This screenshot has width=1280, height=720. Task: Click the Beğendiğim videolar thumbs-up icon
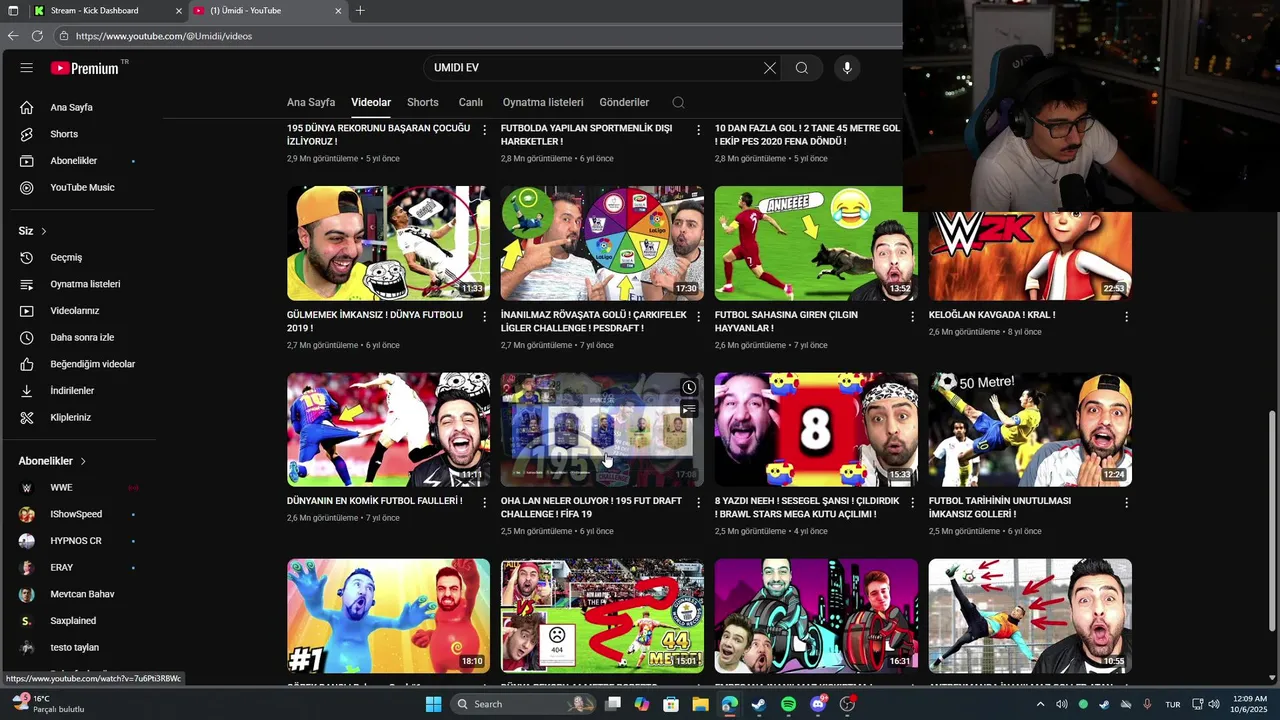pos(27,364)
